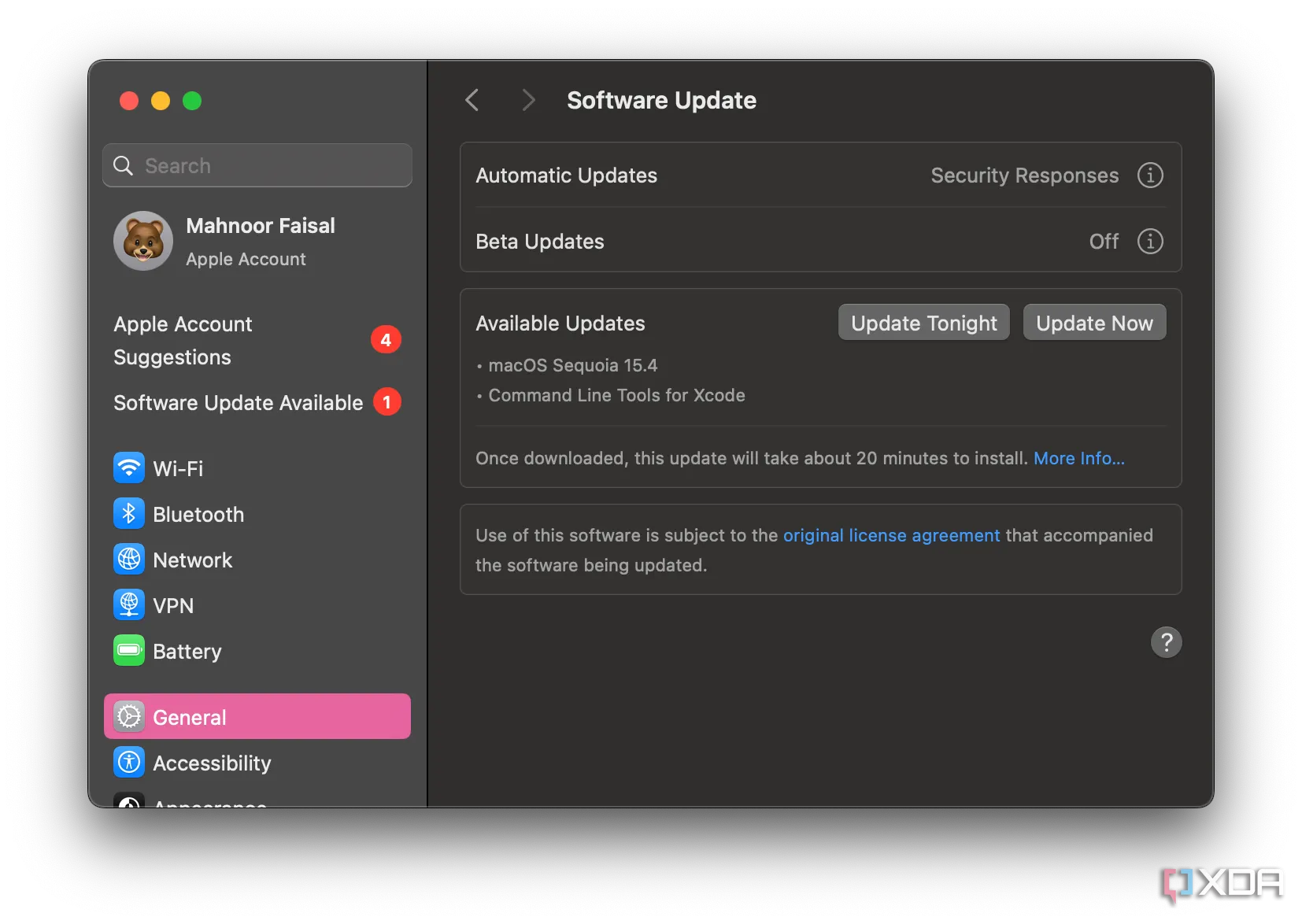Select VPN in the sidebar
This screenshot has width=1302, height=924.
point(257,605)
